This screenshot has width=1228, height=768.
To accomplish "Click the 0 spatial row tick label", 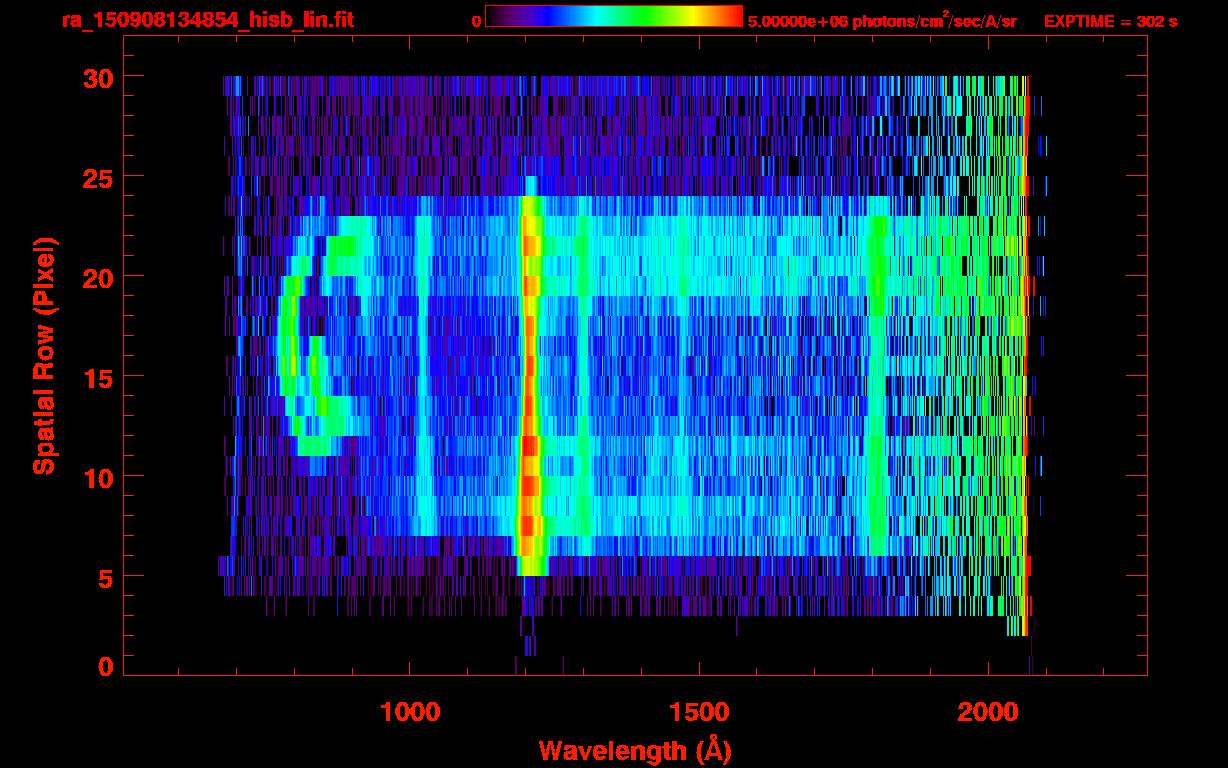I will coord(106,666).
